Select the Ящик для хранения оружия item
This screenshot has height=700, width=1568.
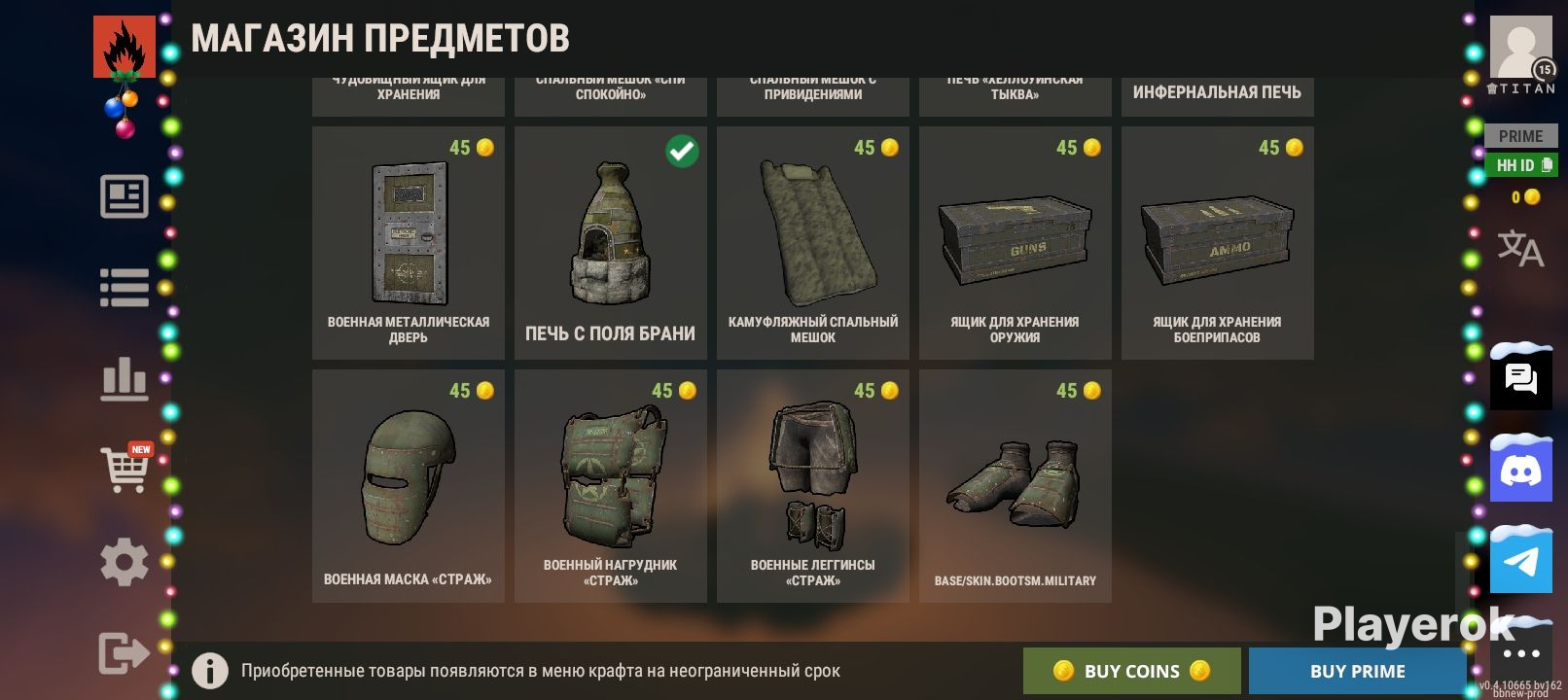(x=1016, y=243)
